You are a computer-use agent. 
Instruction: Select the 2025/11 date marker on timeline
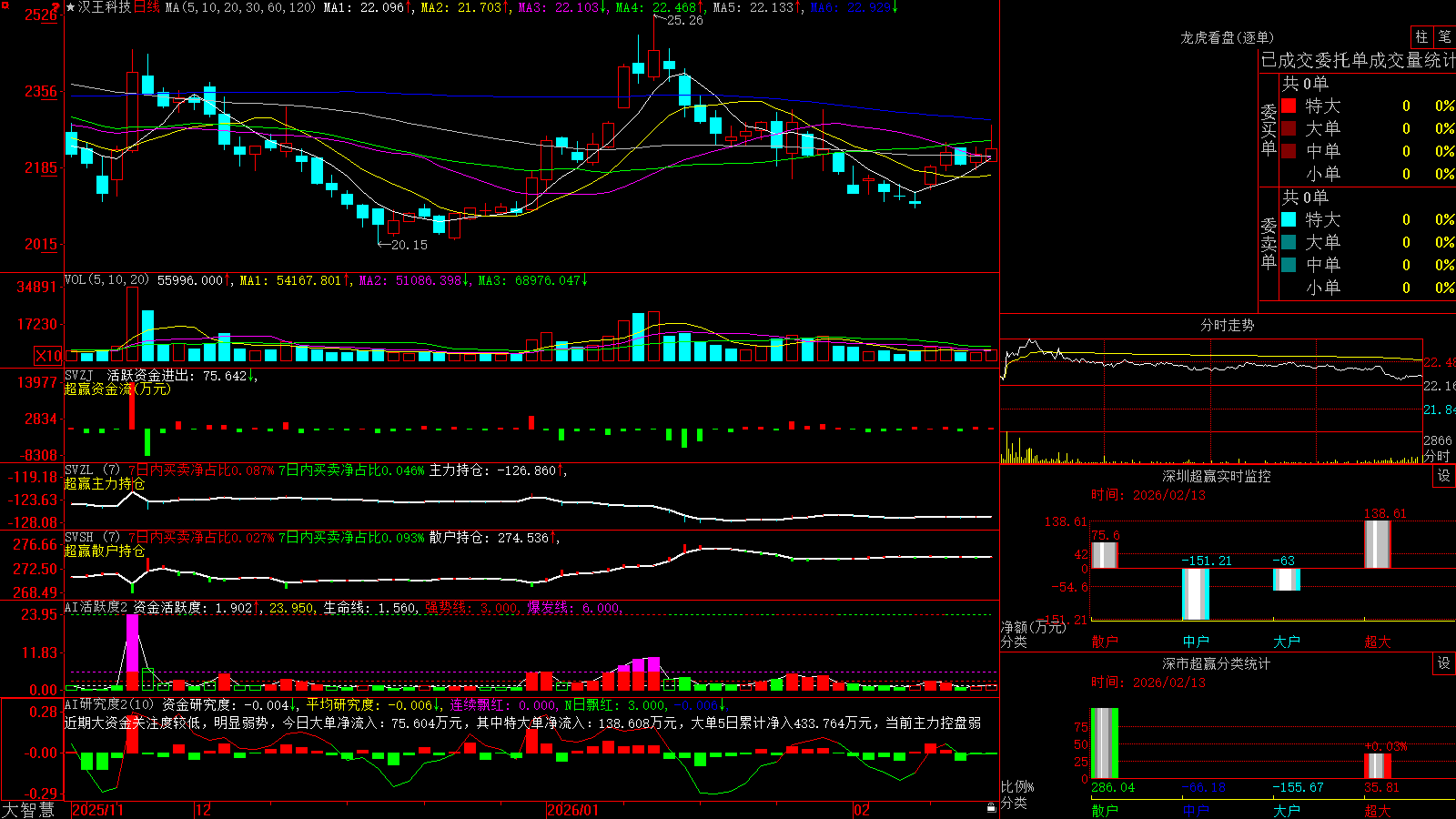[97, 810]
